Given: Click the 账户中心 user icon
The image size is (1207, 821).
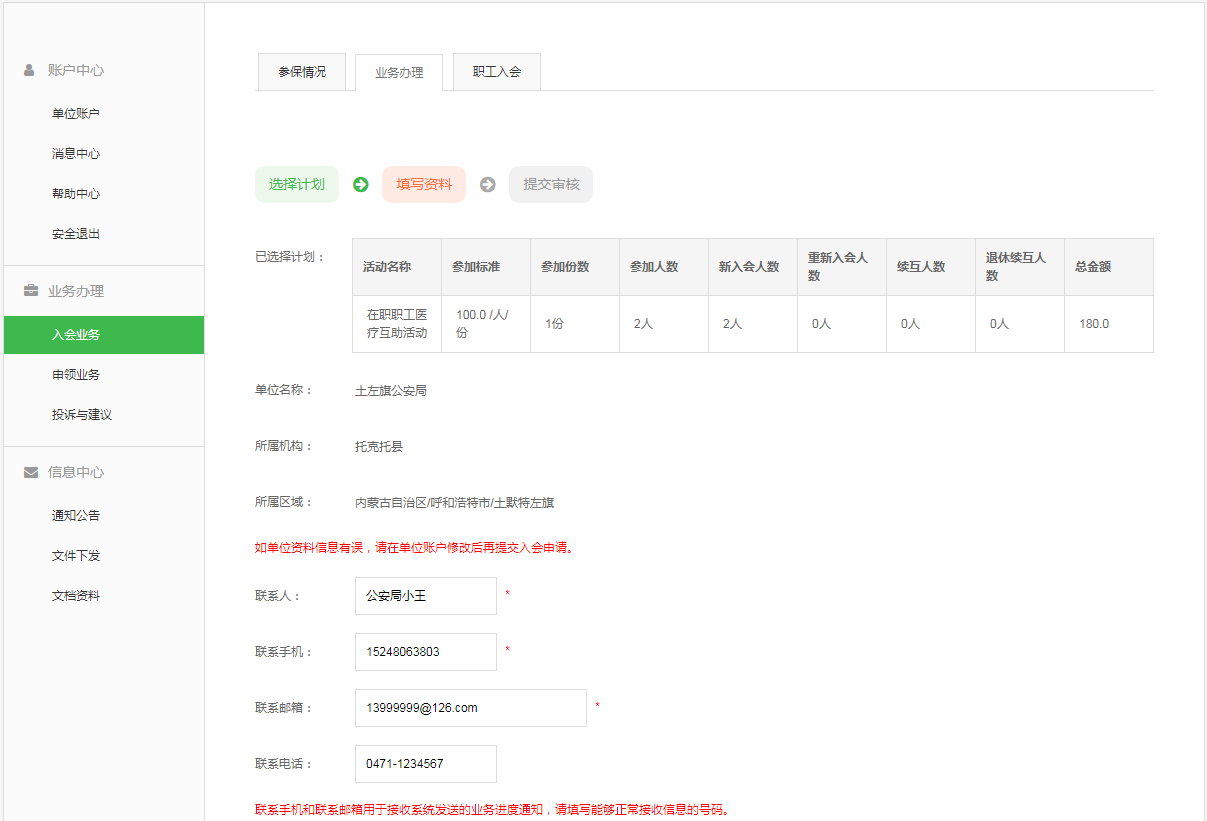Looking at the screenshot, I should click(29, 70).
